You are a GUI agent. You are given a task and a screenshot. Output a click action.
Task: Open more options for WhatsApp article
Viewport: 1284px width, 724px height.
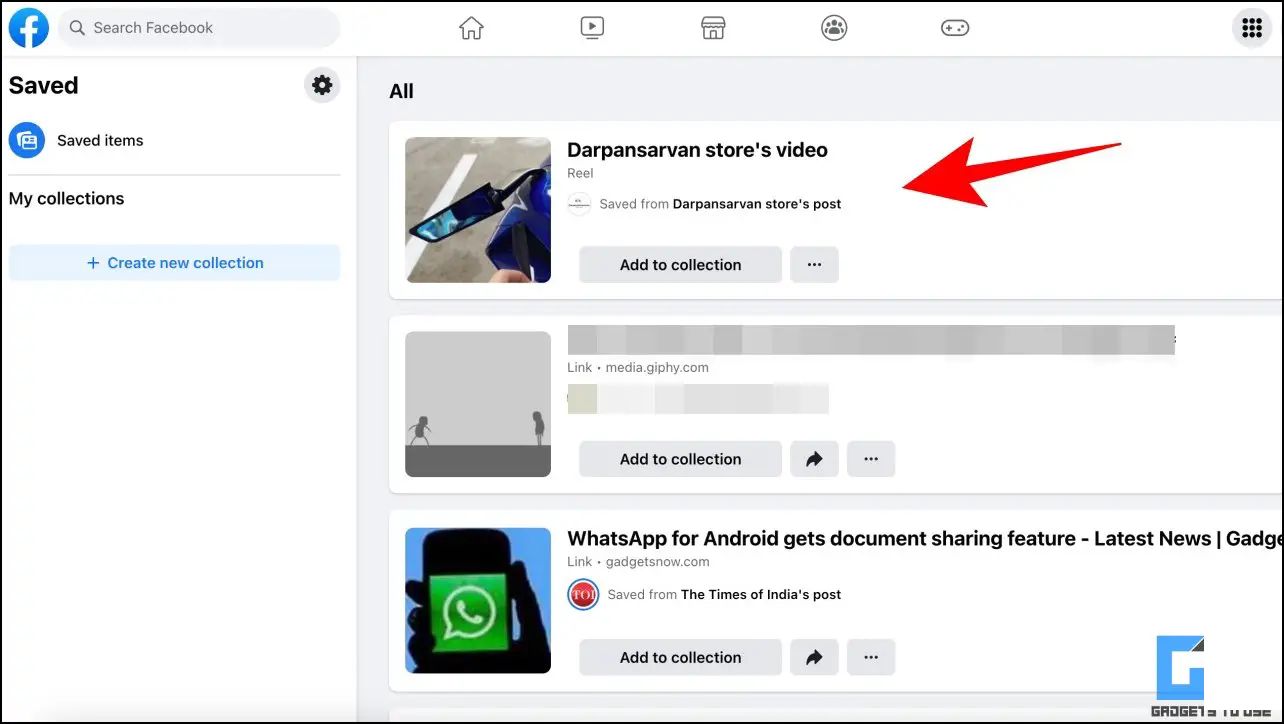pyautogui.click(x=871, y=657)
